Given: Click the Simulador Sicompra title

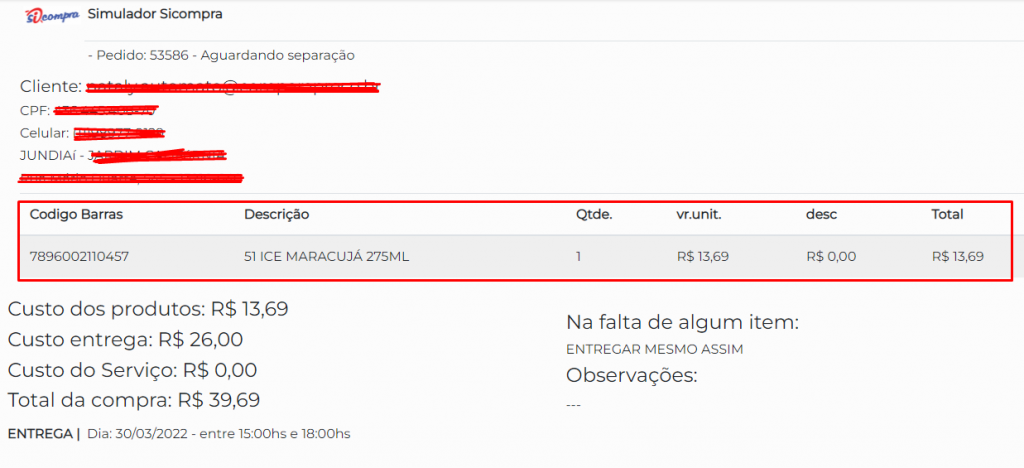Looking at the screenshot, I should coord(155,14).
